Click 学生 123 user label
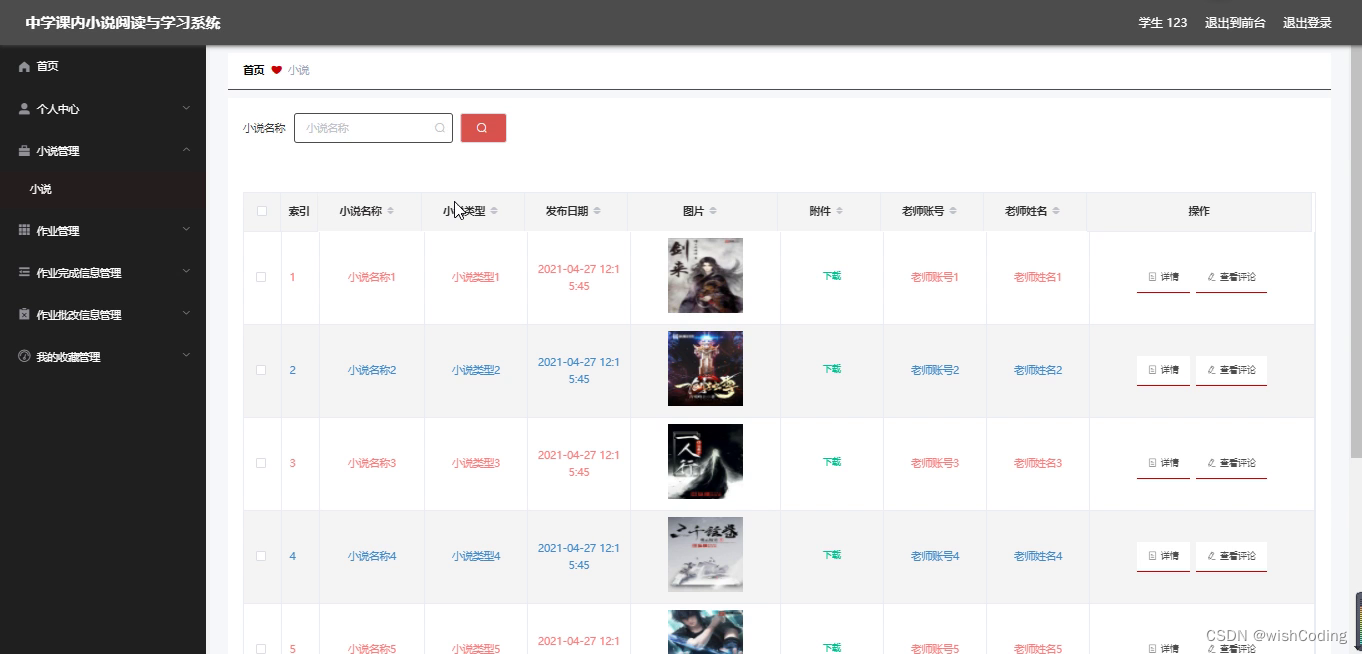1362x654 pixels. click(x=1163, y=23)
